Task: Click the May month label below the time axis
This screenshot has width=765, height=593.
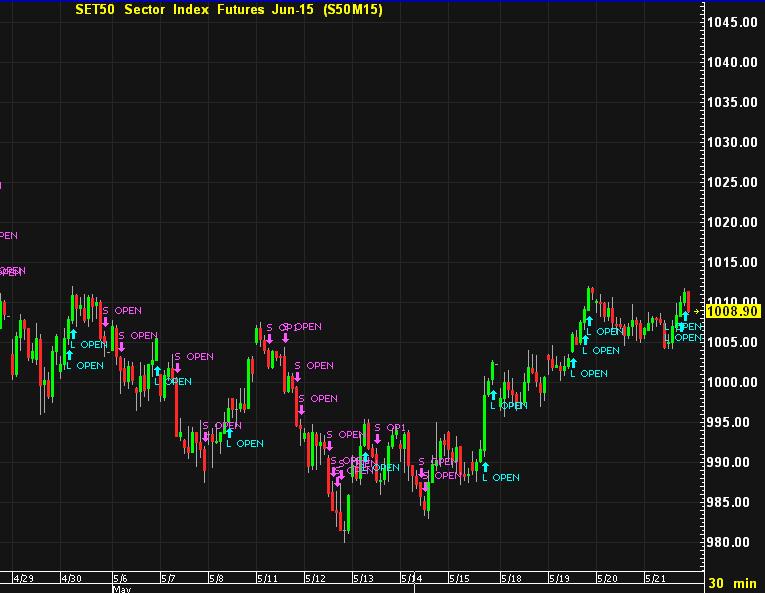Action: [x=121, y=589]
